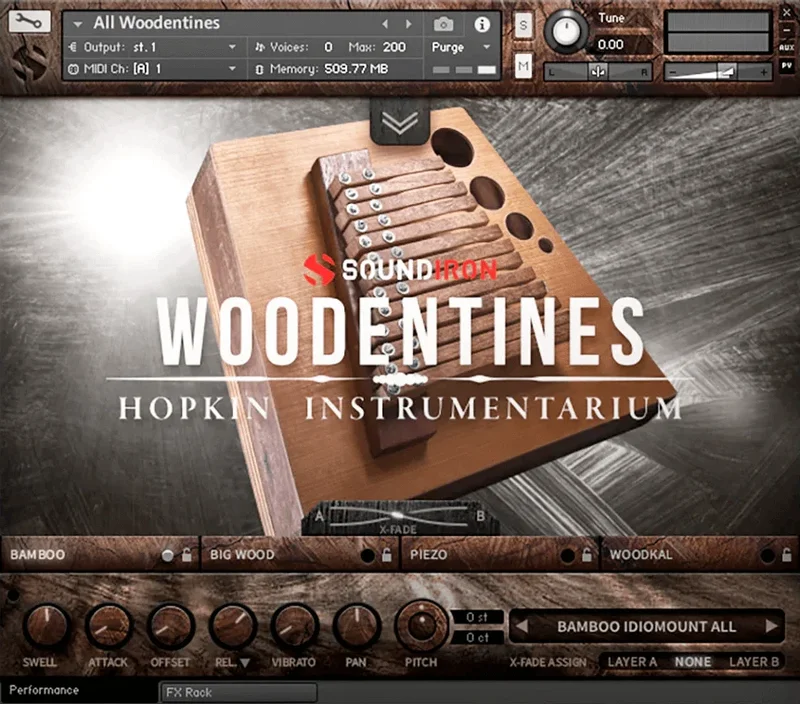Image resolution: width=800 pixels, height=704 pixels.
Task: Select the next instrument arrow in header
Action: (408, 23)
